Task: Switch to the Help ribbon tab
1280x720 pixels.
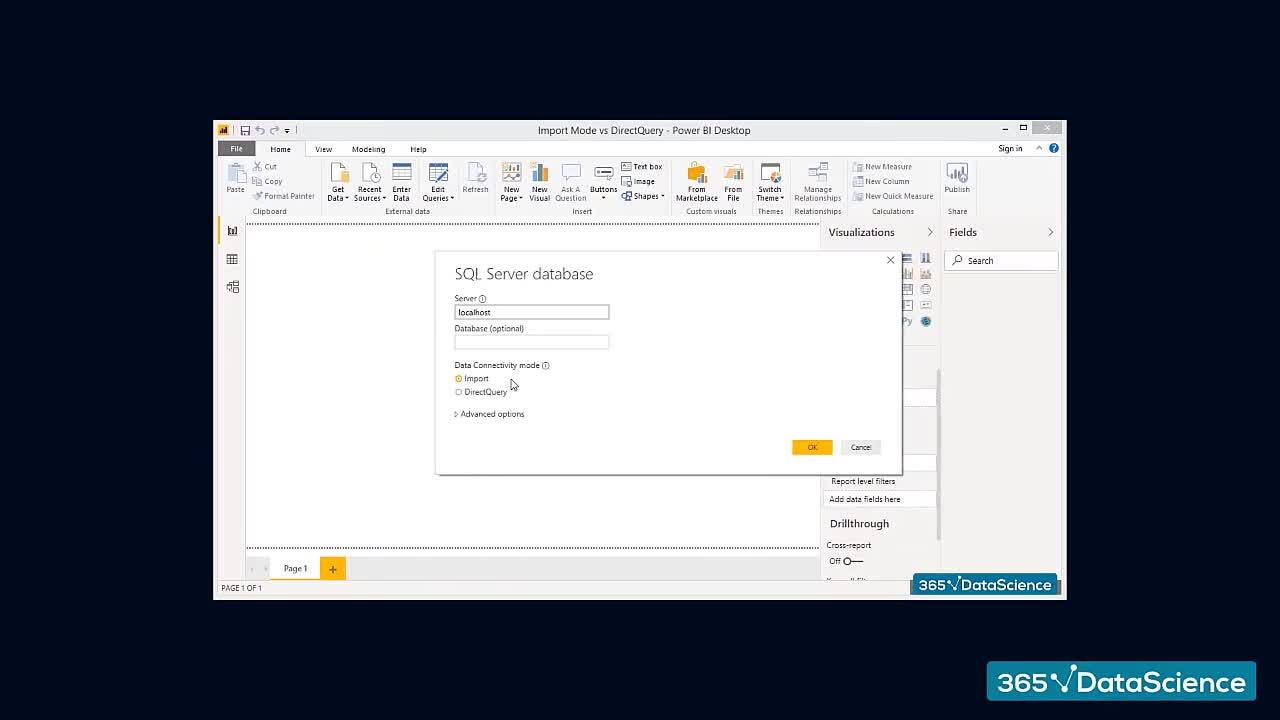Action: [x=418, y=149]
